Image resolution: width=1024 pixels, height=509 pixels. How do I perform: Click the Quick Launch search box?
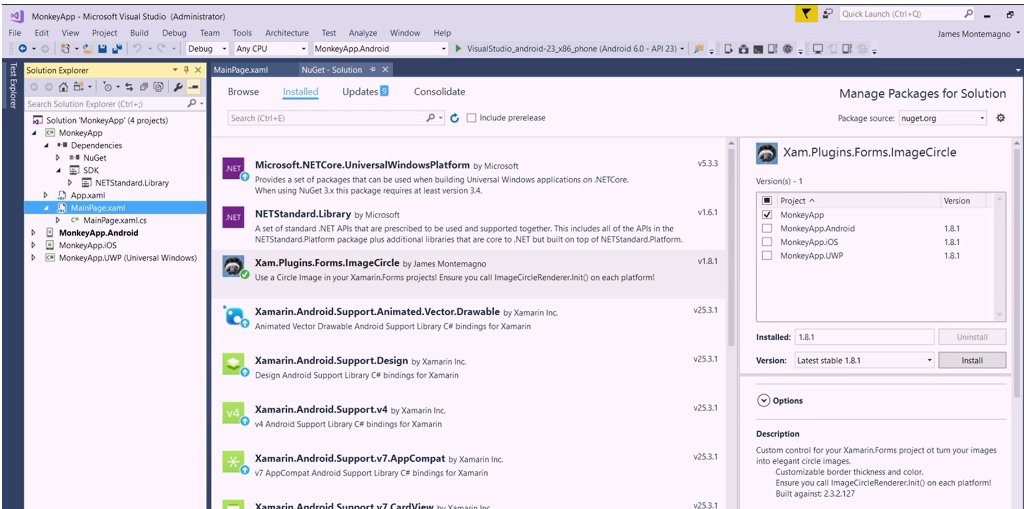click(x=907, y=14)
